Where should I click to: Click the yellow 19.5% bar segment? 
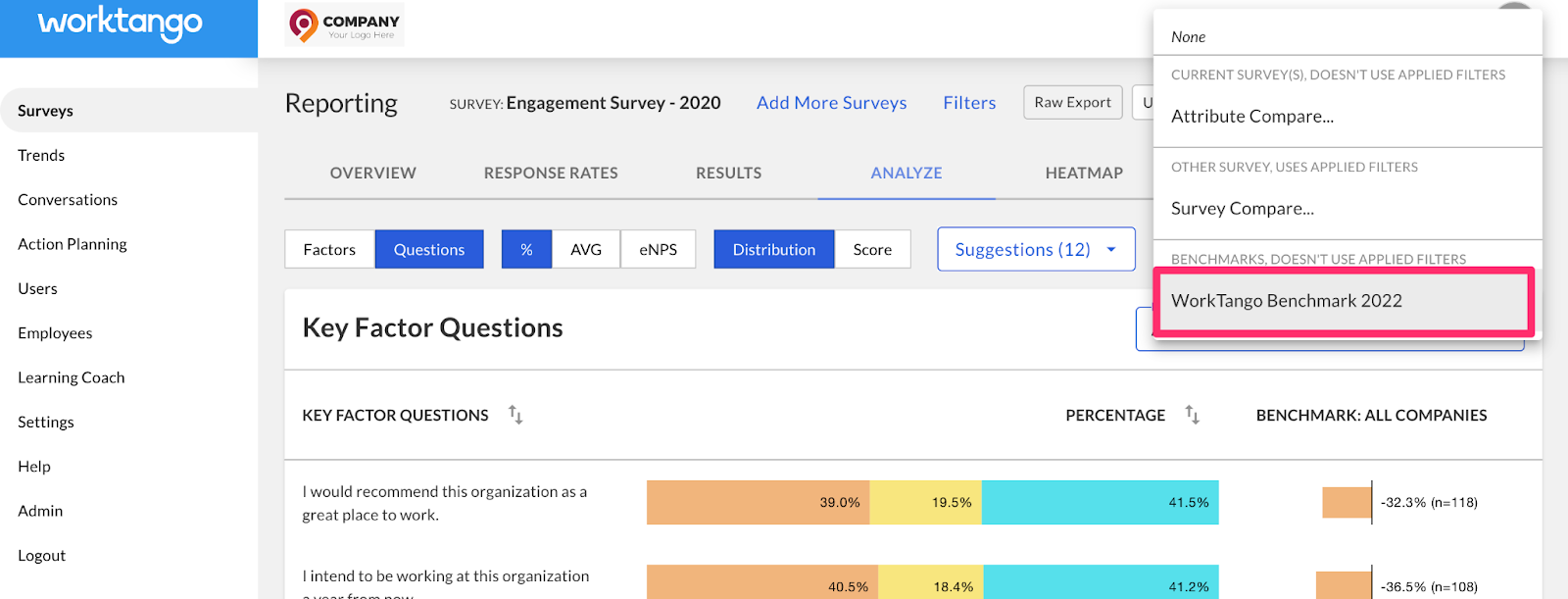(x=926, y=502)
